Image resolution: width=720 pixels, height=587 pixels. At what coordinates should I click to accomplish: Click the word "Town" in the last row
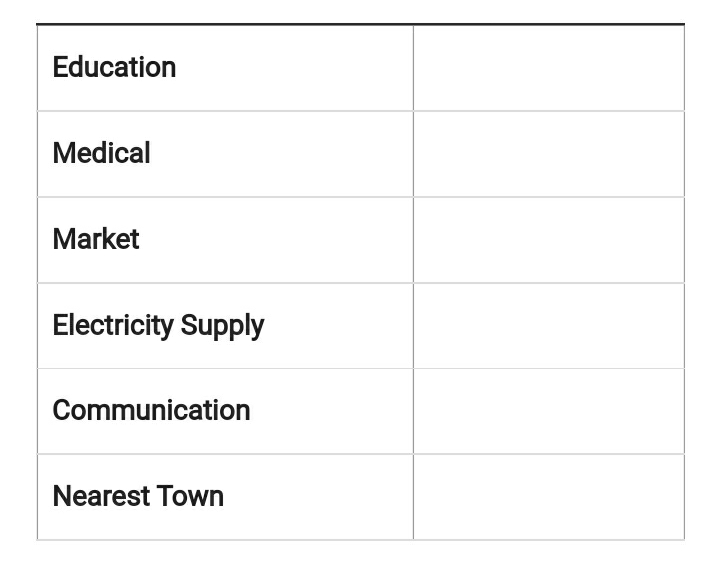[x=190, y=497]
